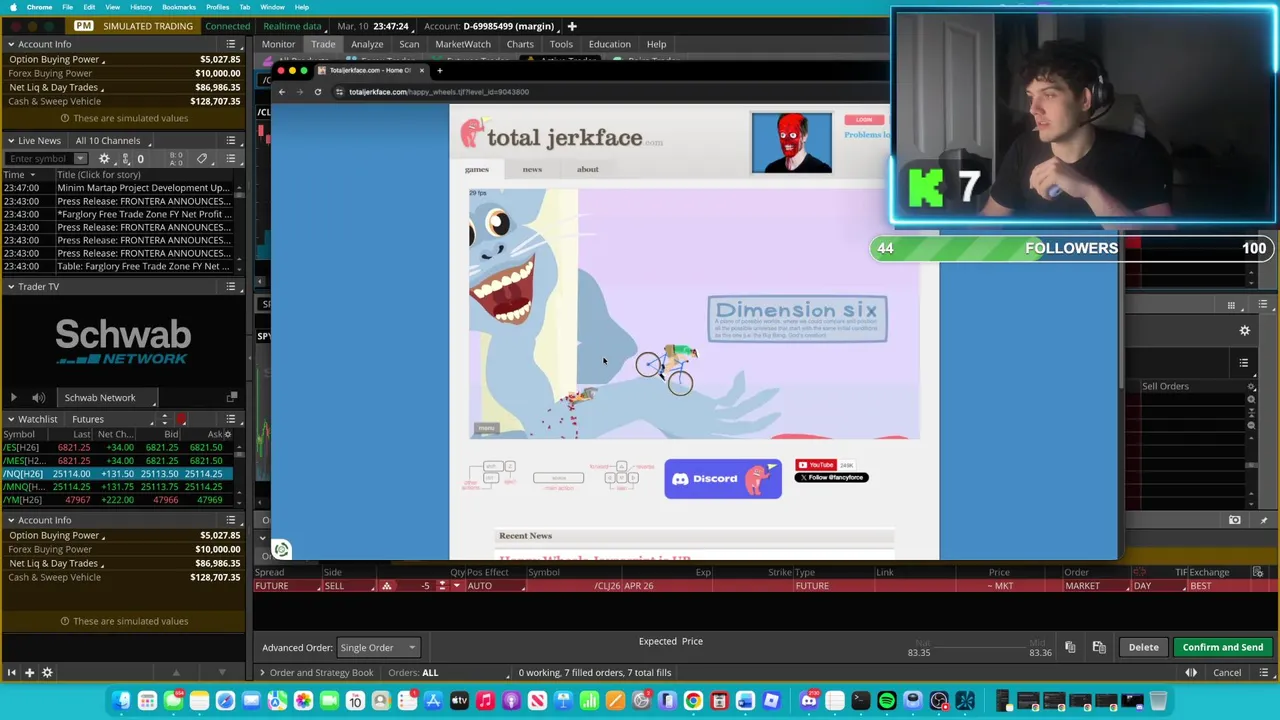
Task: Click the paste order icon beside Delete
Action: (1099, 647)
